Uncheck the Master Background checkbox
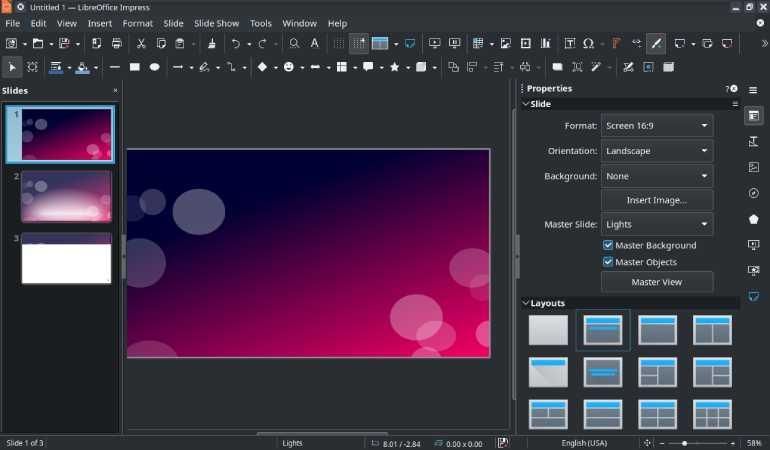The height and width of the screenshot is (450, 770). 608,245
